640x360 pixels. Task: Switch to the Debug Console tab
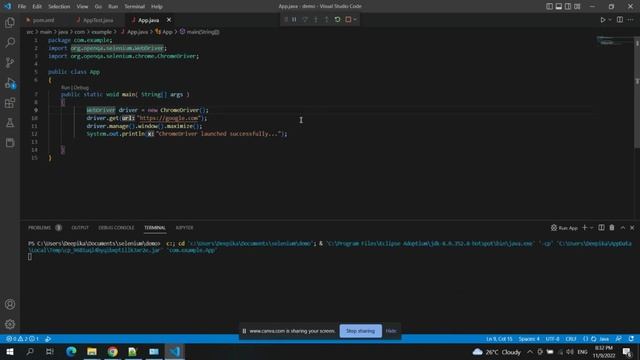coord(116,228)
